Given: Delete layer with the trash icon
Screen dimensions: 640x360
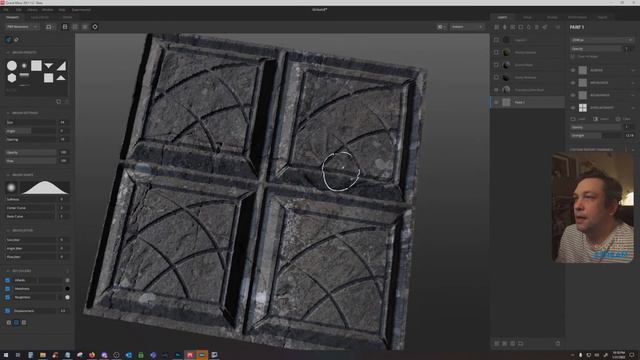Looking at the screenshot, I should (558, 344).
